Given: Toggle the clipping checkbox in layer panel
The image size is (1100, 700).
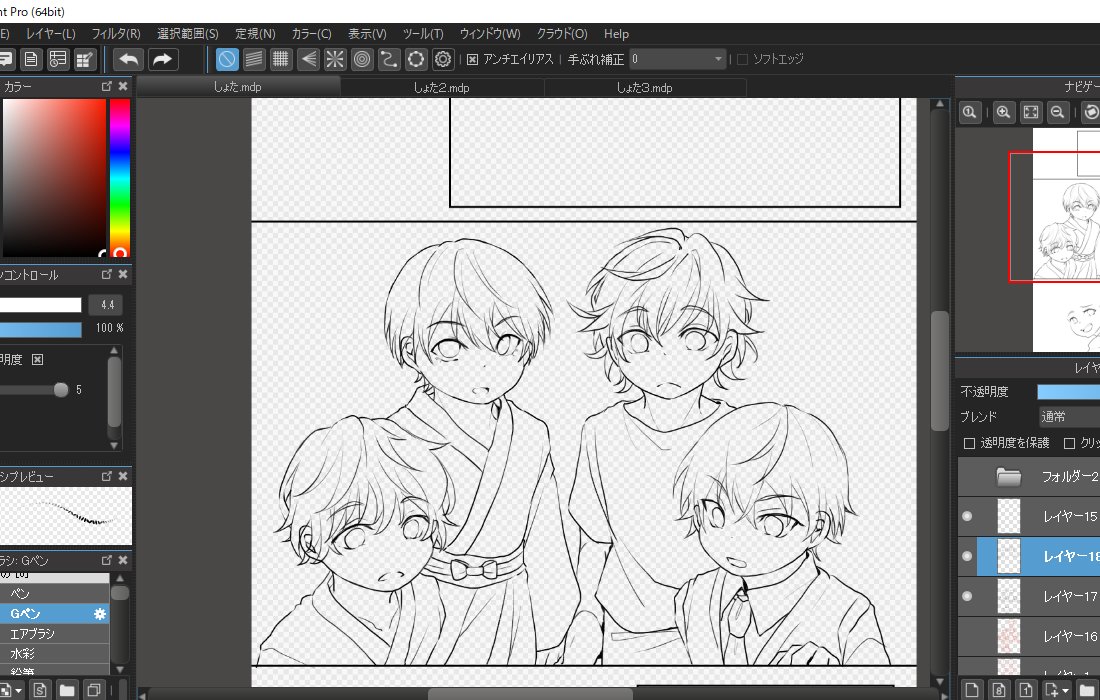Looking at the screenshot, I should coord(1070,443).
